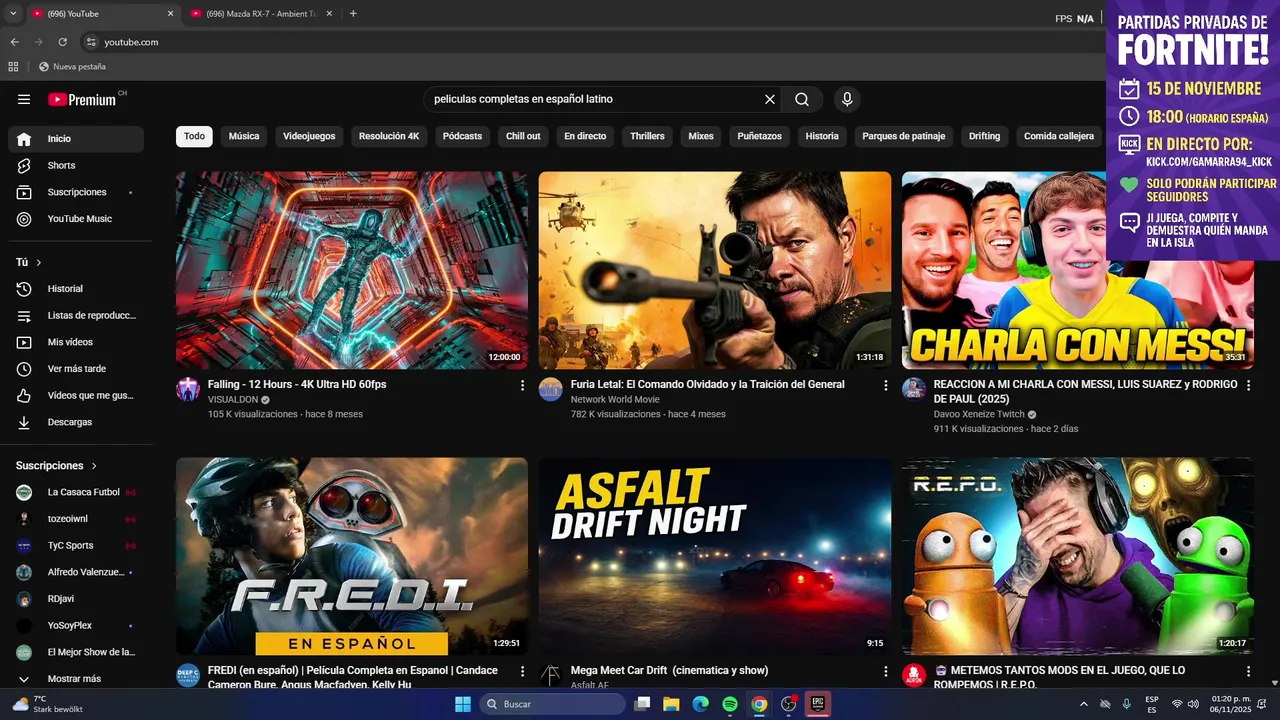This screenshot has height=720, width=1280.
Task: Open new browser tab with plus
Action: coord(353,14)
